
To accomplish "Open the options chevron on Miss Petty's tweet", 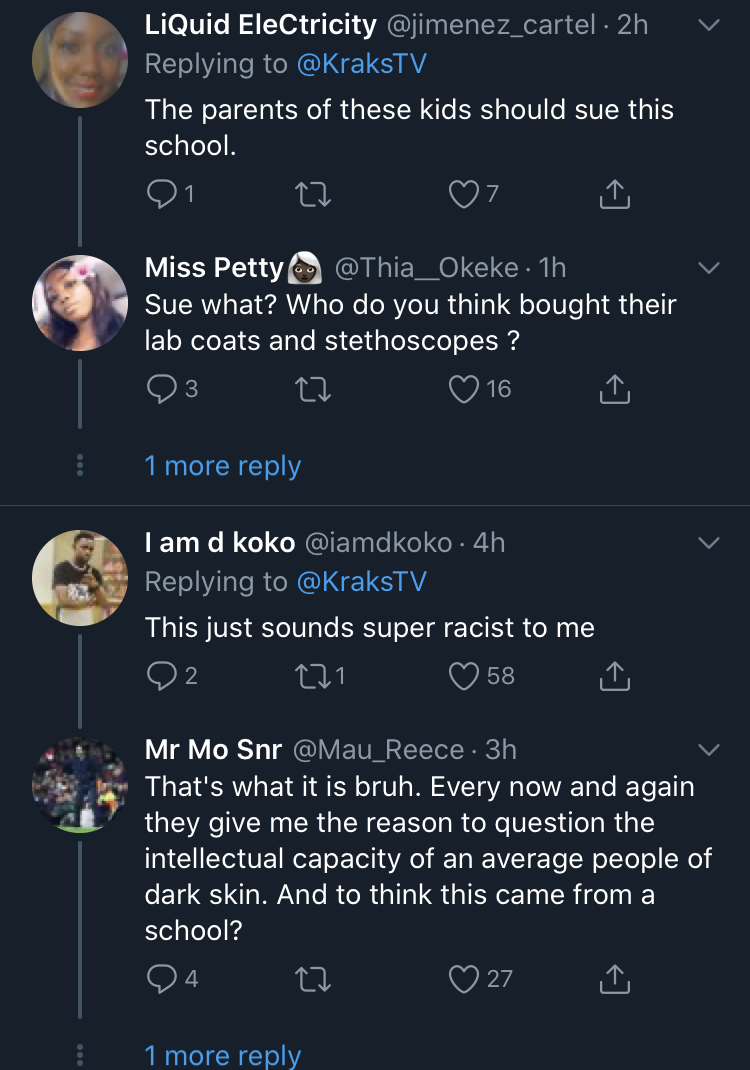I will point(708,268).
